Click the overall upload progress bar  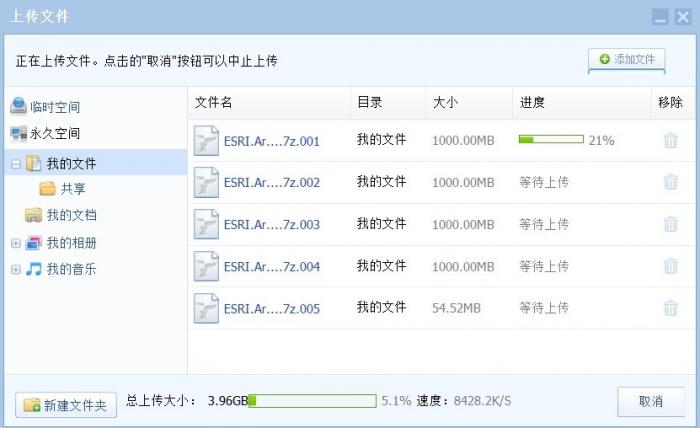312,401
